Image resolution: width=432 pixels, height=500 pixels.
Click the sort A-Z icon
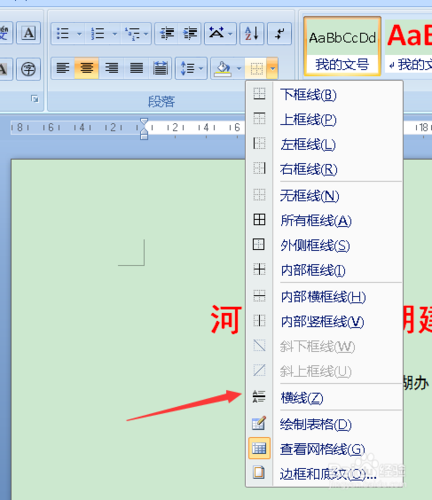pos(252,33)
